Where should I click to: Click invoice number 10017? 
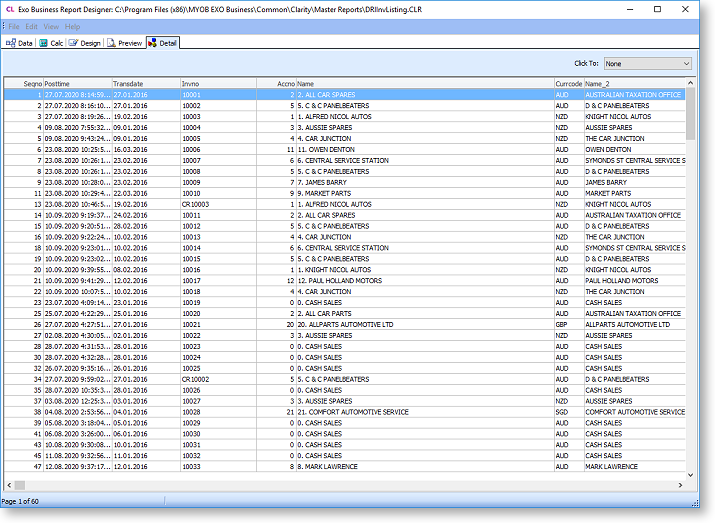click(x=191, y=281)
